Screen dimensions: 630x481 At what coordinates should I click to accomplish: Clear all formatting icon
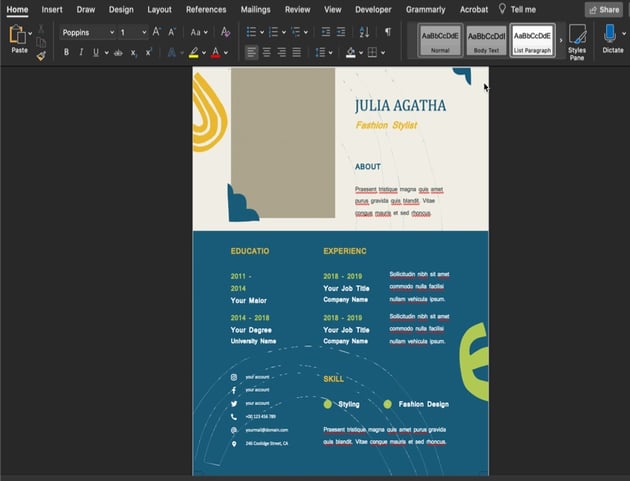coord(225,32)
